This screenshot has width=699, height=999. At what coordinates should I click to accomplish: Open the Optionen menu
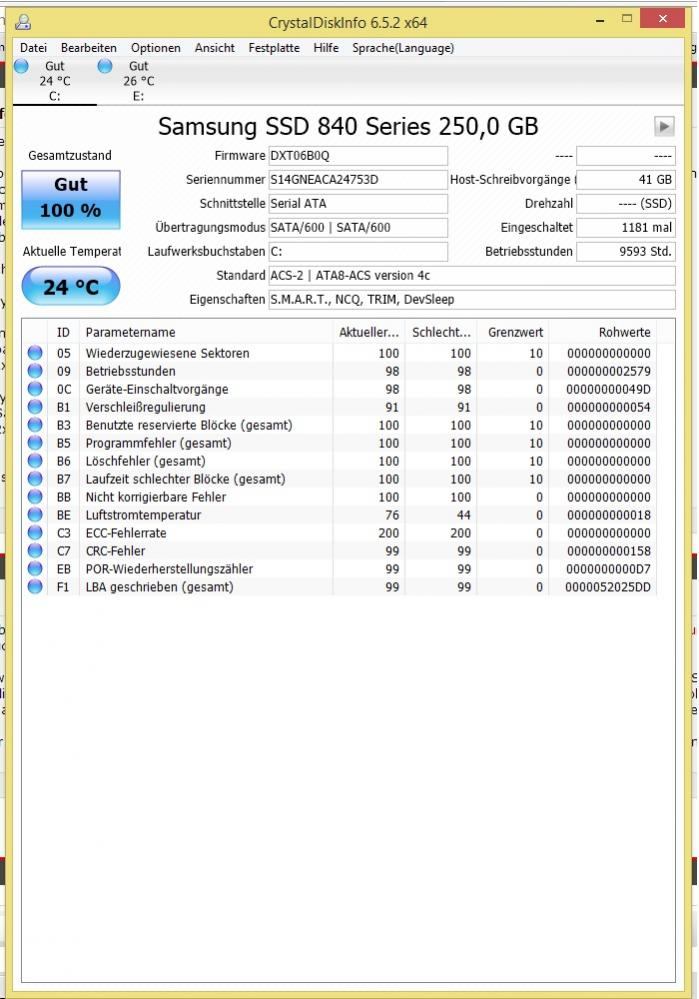tap(155, 48)
